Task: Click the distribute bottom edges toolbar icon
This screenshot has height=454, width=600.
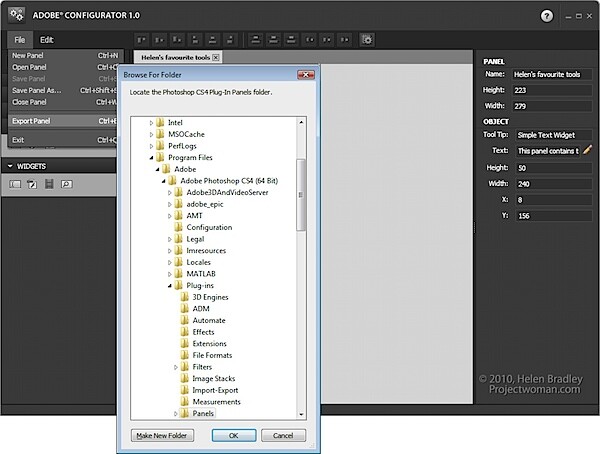Action: pos(291,39)
